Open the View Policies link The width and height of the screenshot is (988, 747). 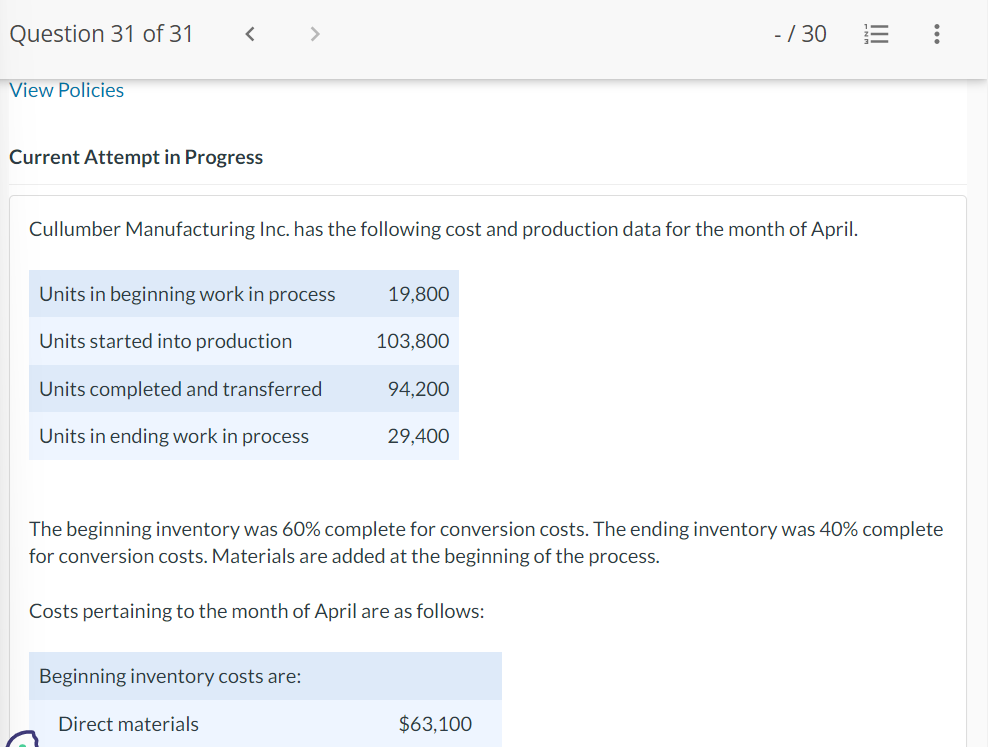pyautogui.click(x=66, y=90)
